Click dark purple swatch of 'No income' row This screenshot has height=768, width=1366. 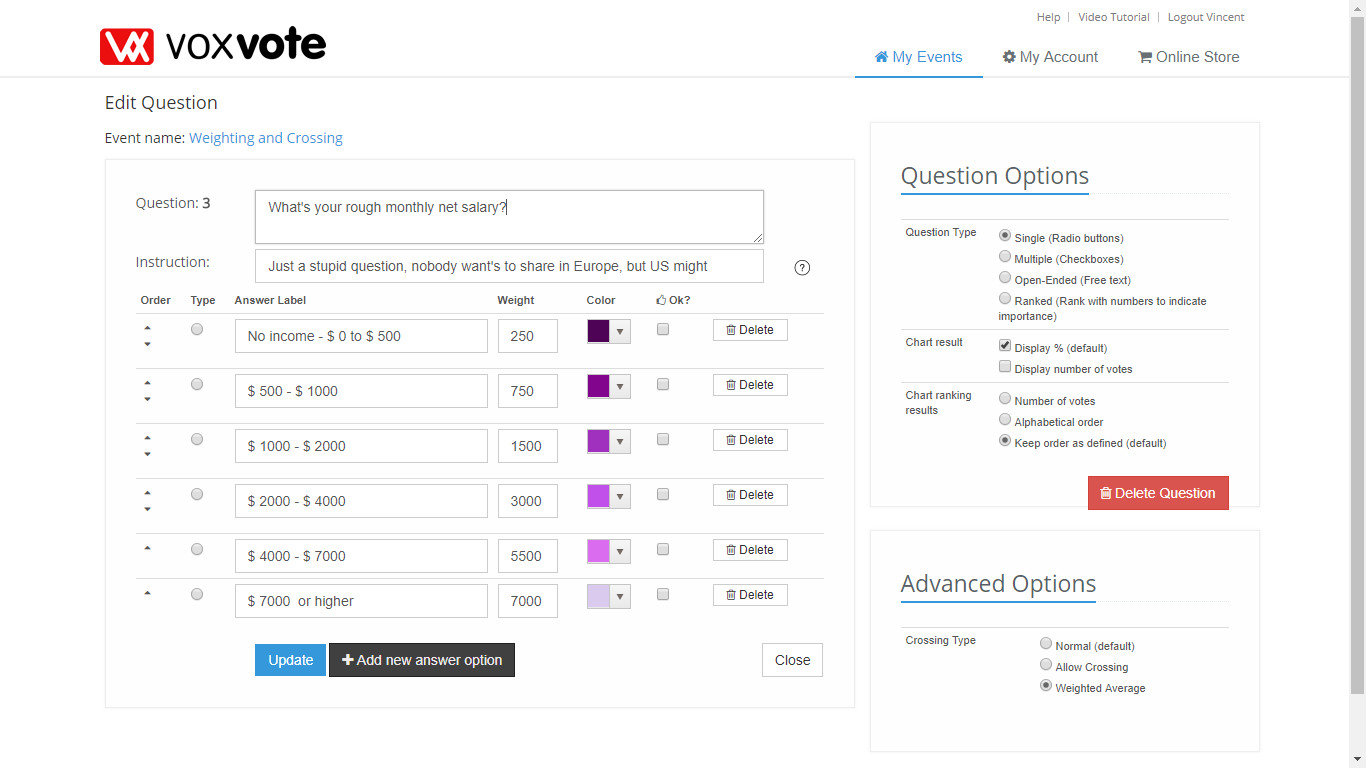pos(599,332)
